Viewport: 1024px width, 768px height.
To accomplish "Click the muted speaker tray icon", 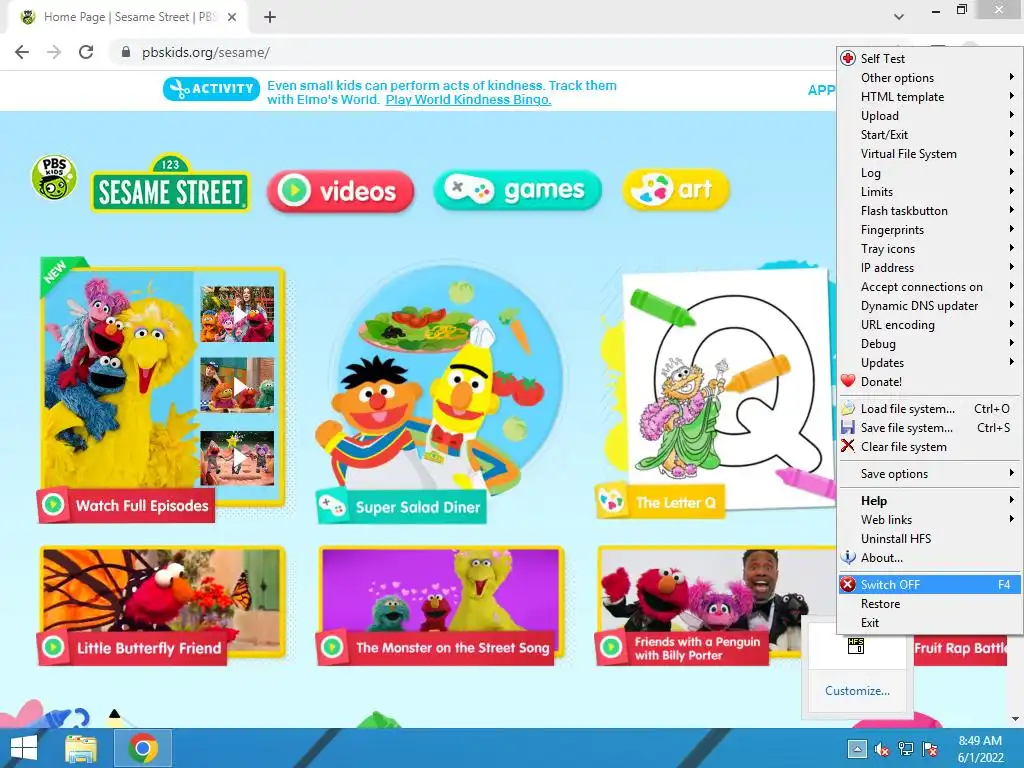I will [882, 749].
